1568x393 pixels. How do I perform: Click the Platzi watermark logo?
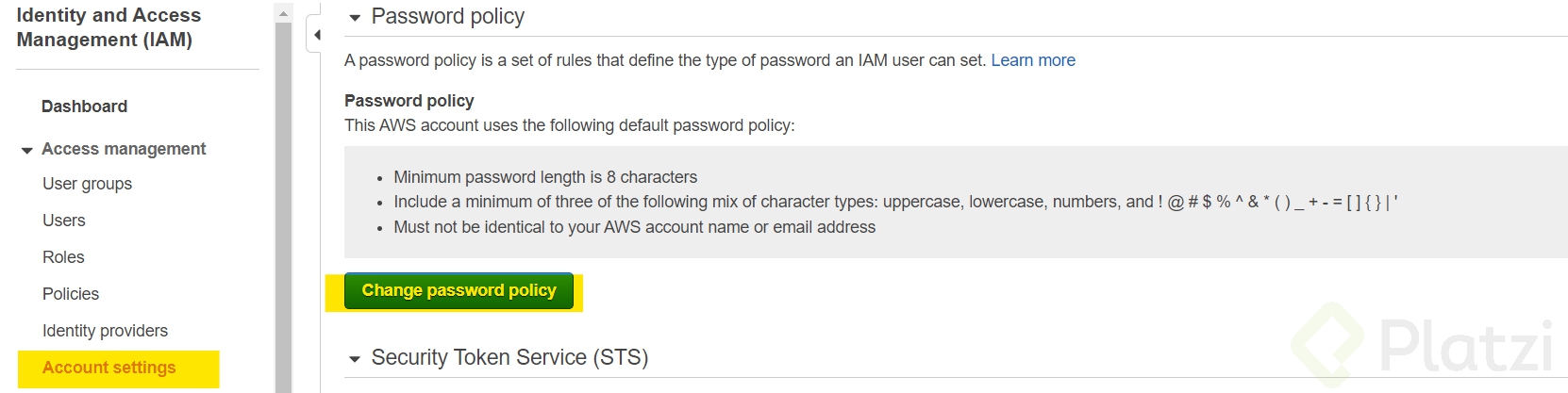pyautogui.click(x=1422, y=346)
